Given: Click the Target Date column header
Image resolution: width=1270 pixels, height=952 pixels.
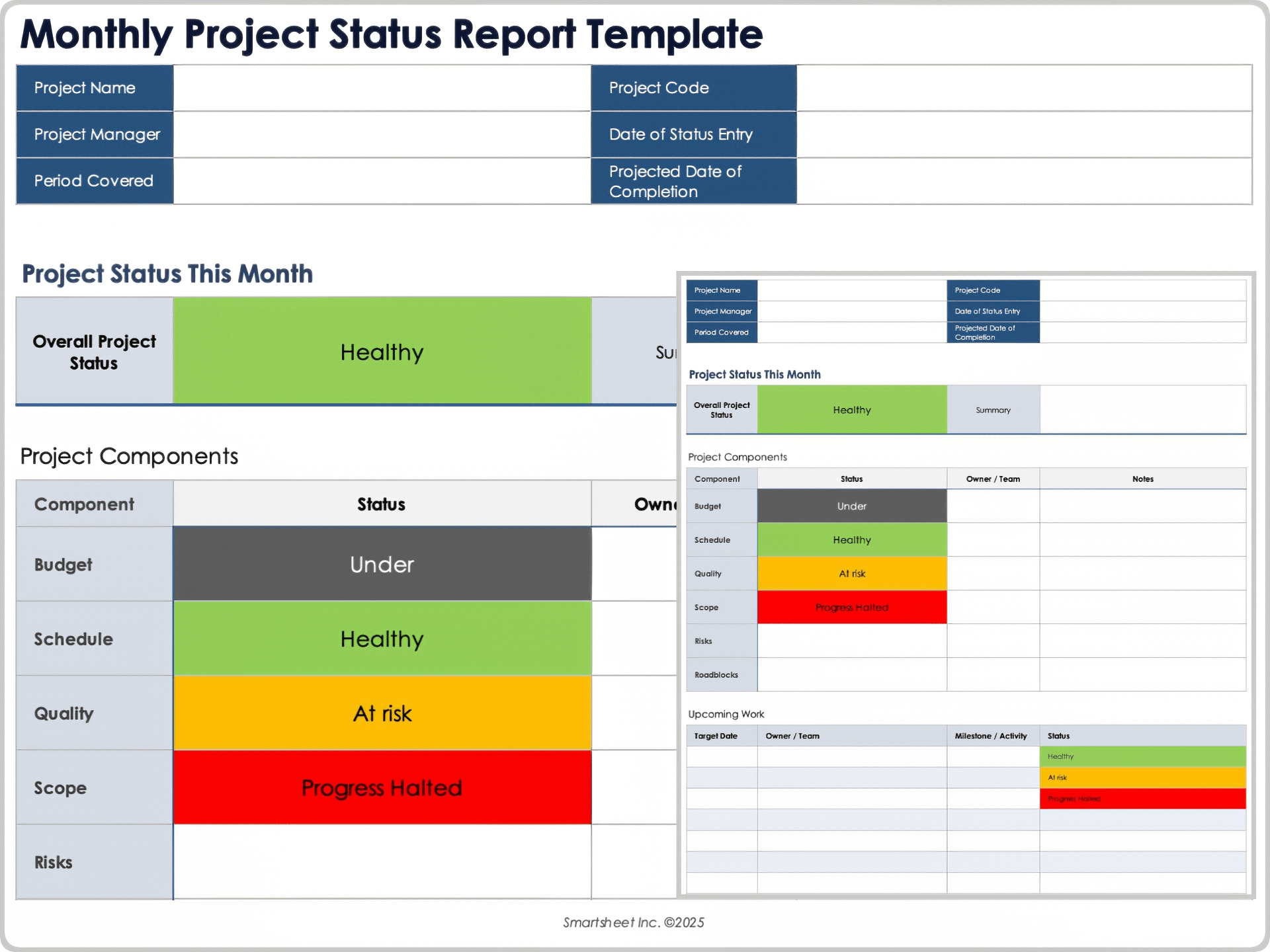Looking at the screenshot, I should tap(716, 735).
